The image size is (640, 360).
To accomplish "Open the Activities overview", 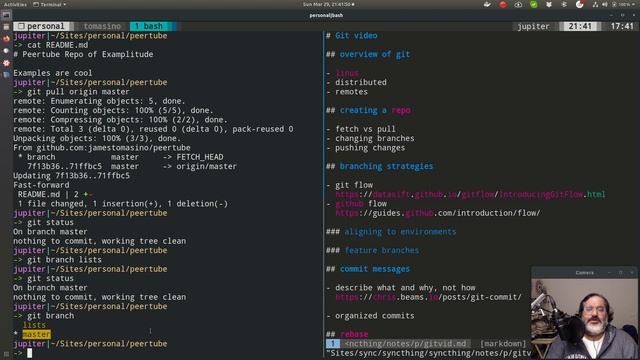I will (15, 4).
